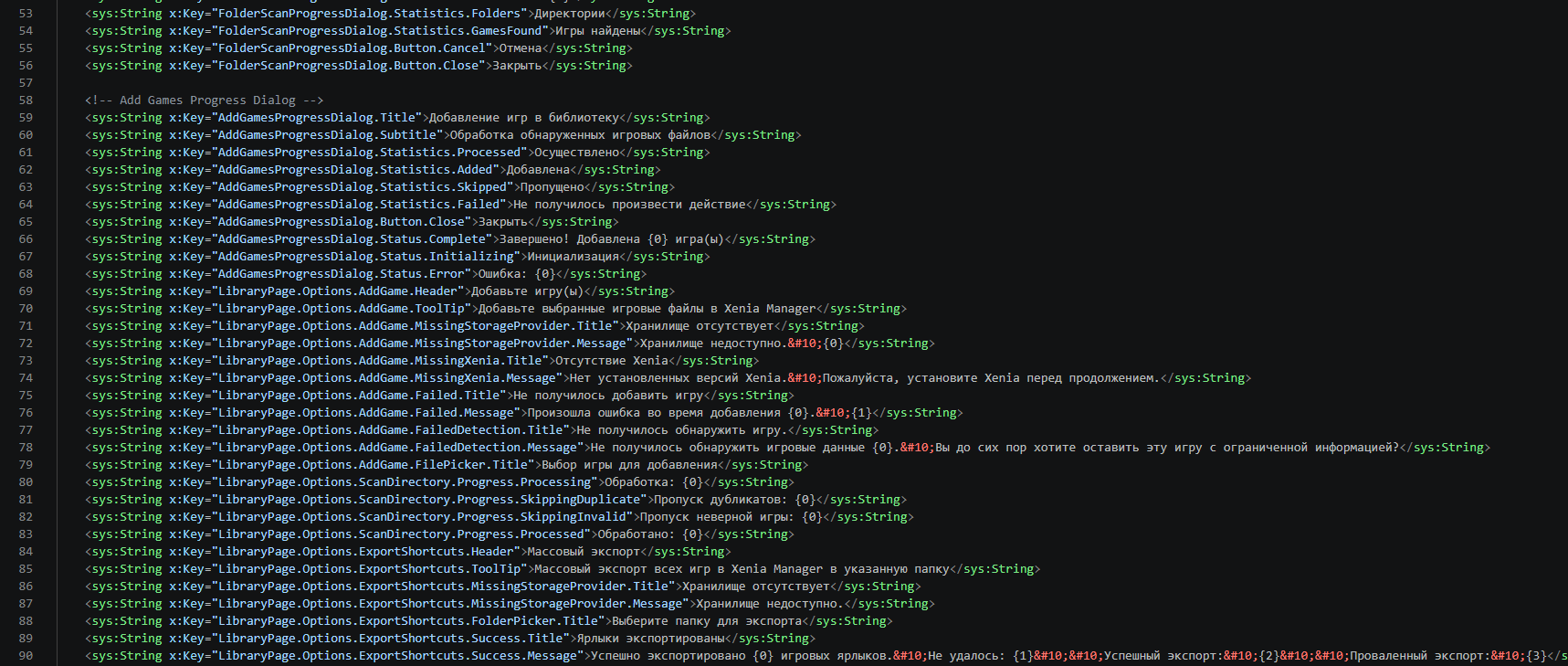Click key 'LibraryPage.Options.ExportShortcuts.FolderPicker.Title'

click(408, 621)
